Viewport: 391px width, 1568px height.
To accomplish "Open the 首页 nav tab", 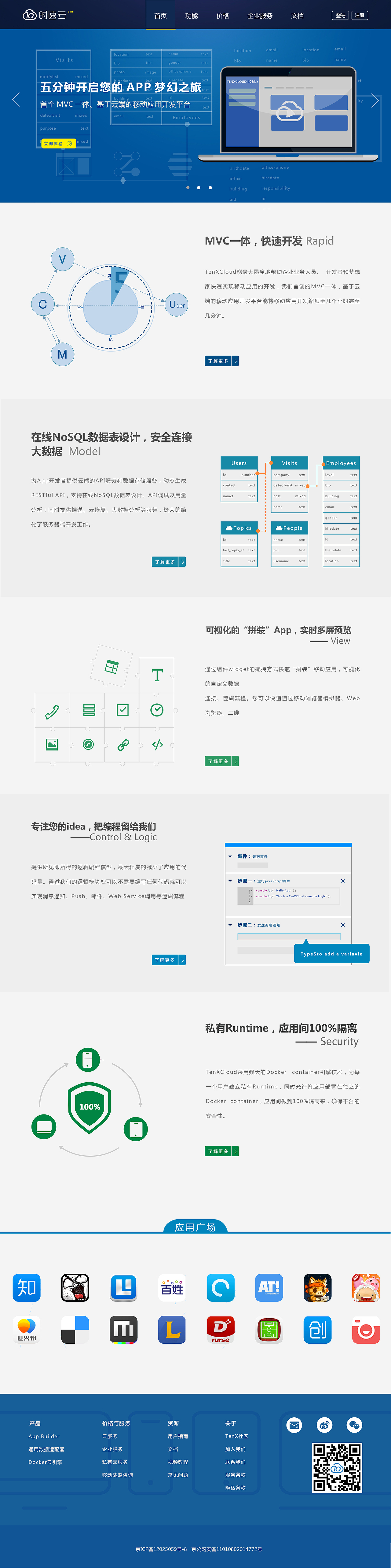I will click(x=161, y=15).
